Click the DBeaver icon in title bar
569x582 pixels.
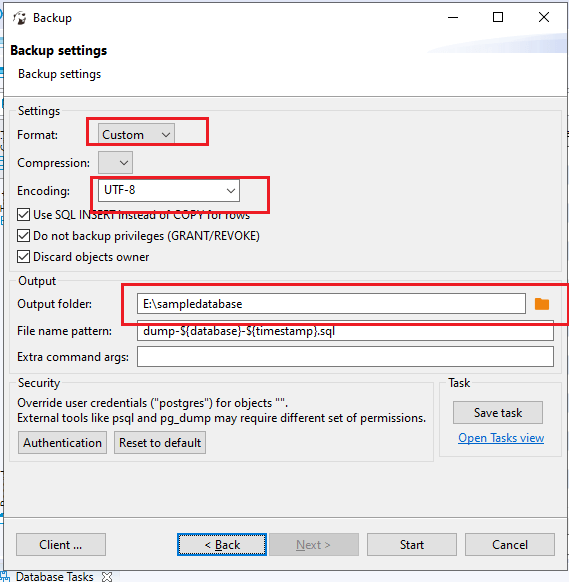pos(20,18)
